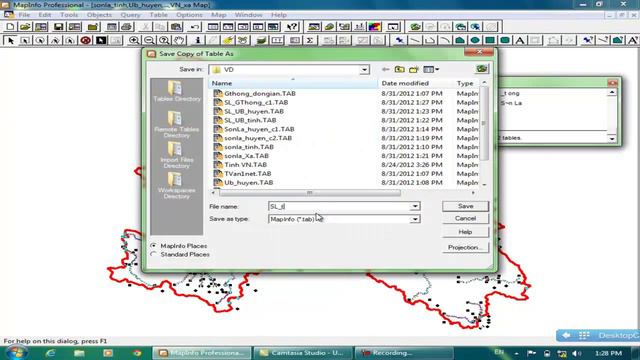Click the Print icon in toolbar

(x=127, y=27)
